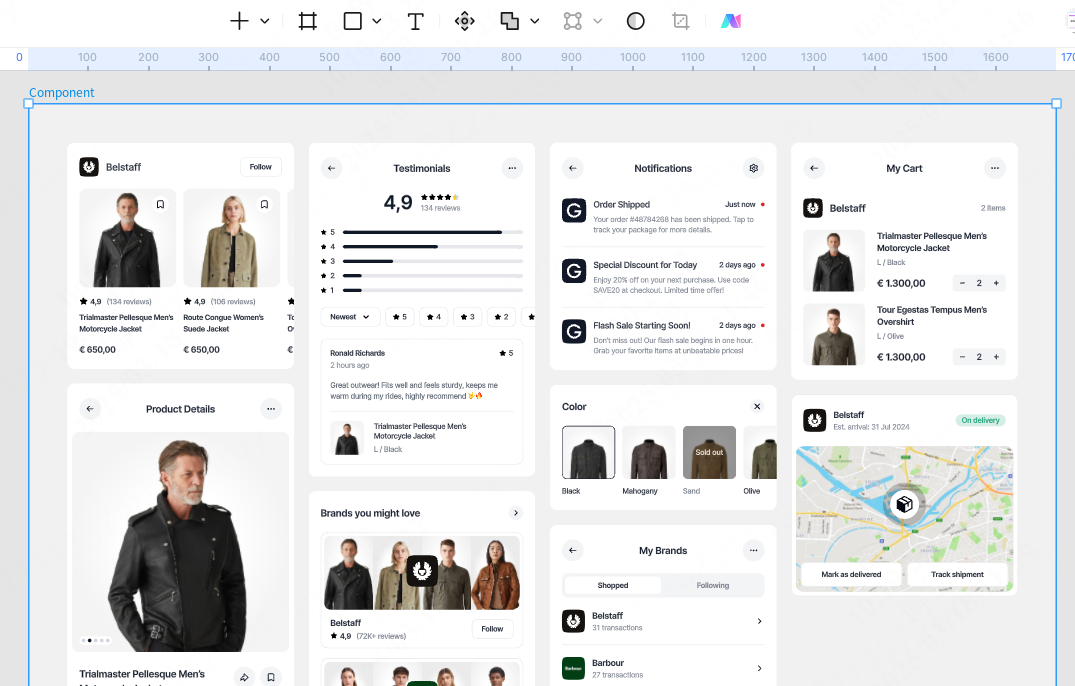The height and width of the screenshot is (686, 1075).
Task: Click back arrow in My Brands card
Action: [573, 550]
